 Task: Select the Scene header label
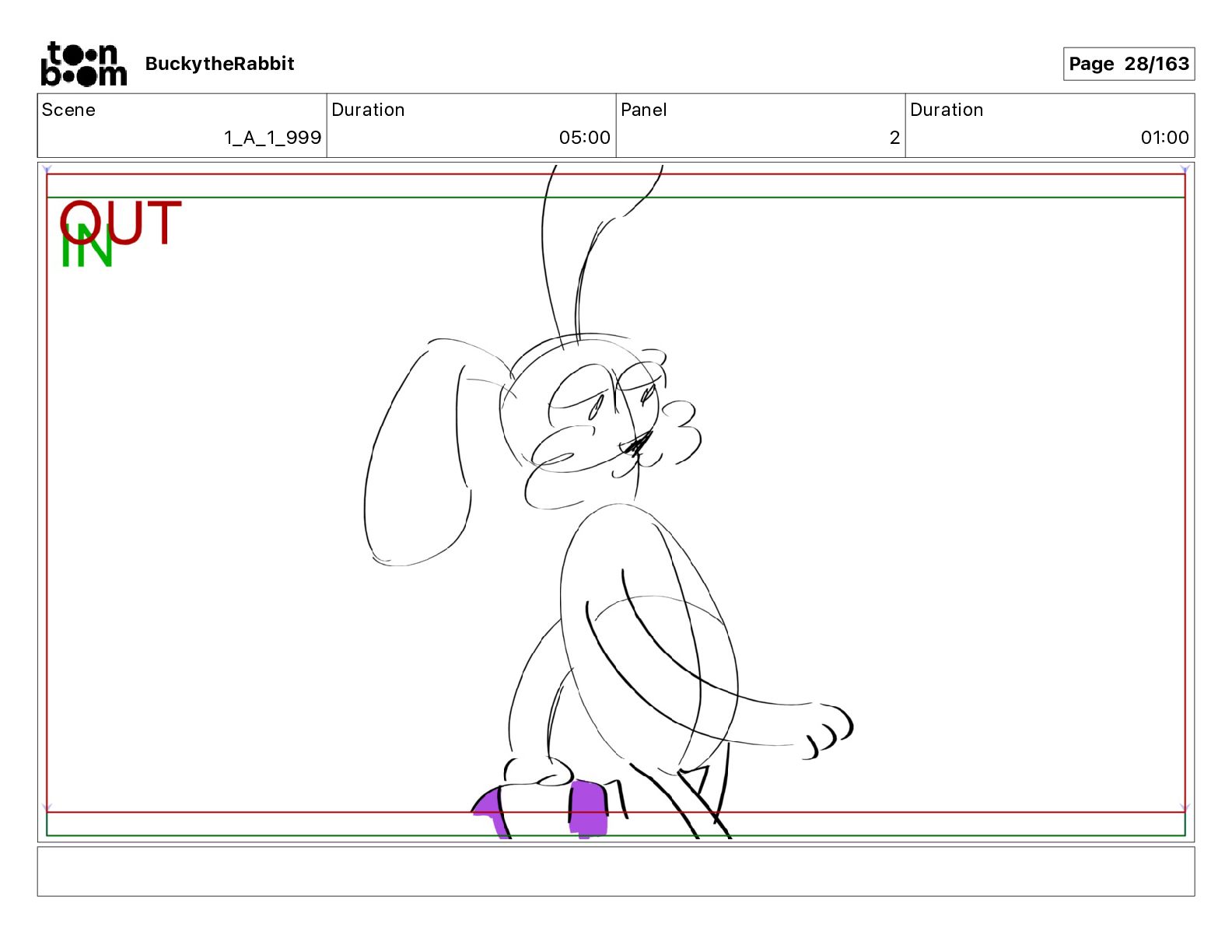tap(68, 110)
